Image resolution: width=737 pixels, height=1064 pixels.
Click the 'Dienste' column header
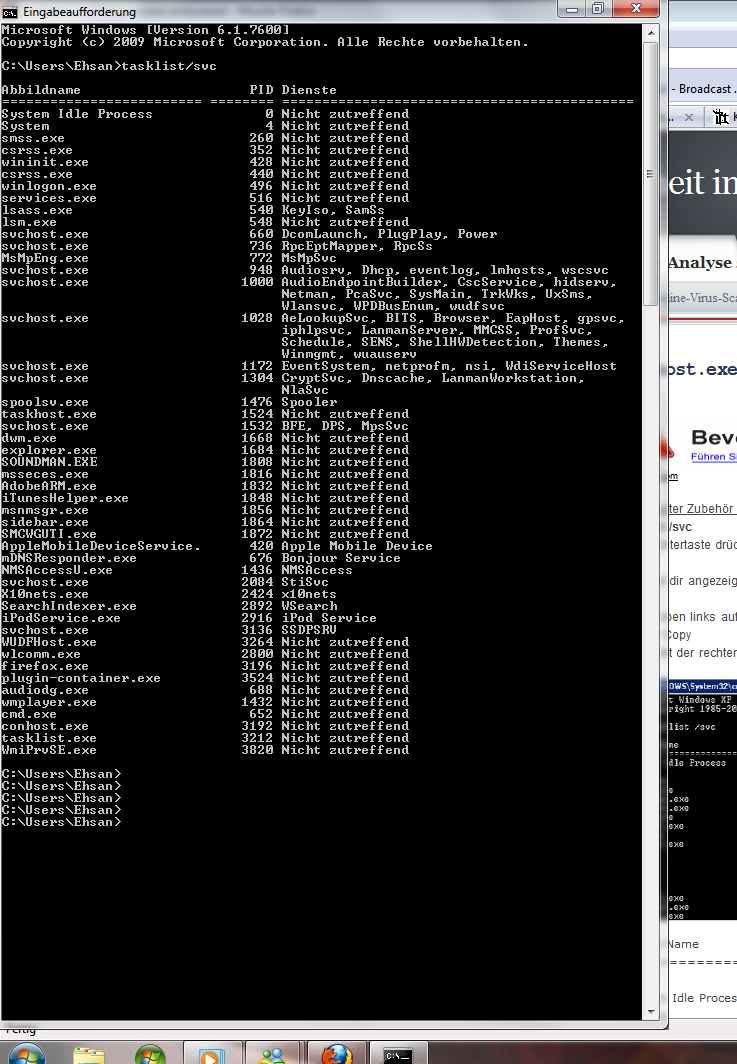(x=309, y=90)
